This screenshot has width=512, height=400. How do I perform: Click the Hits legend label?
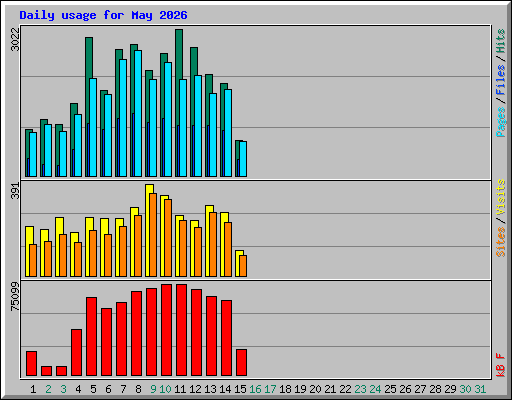[x=501, y=41]
